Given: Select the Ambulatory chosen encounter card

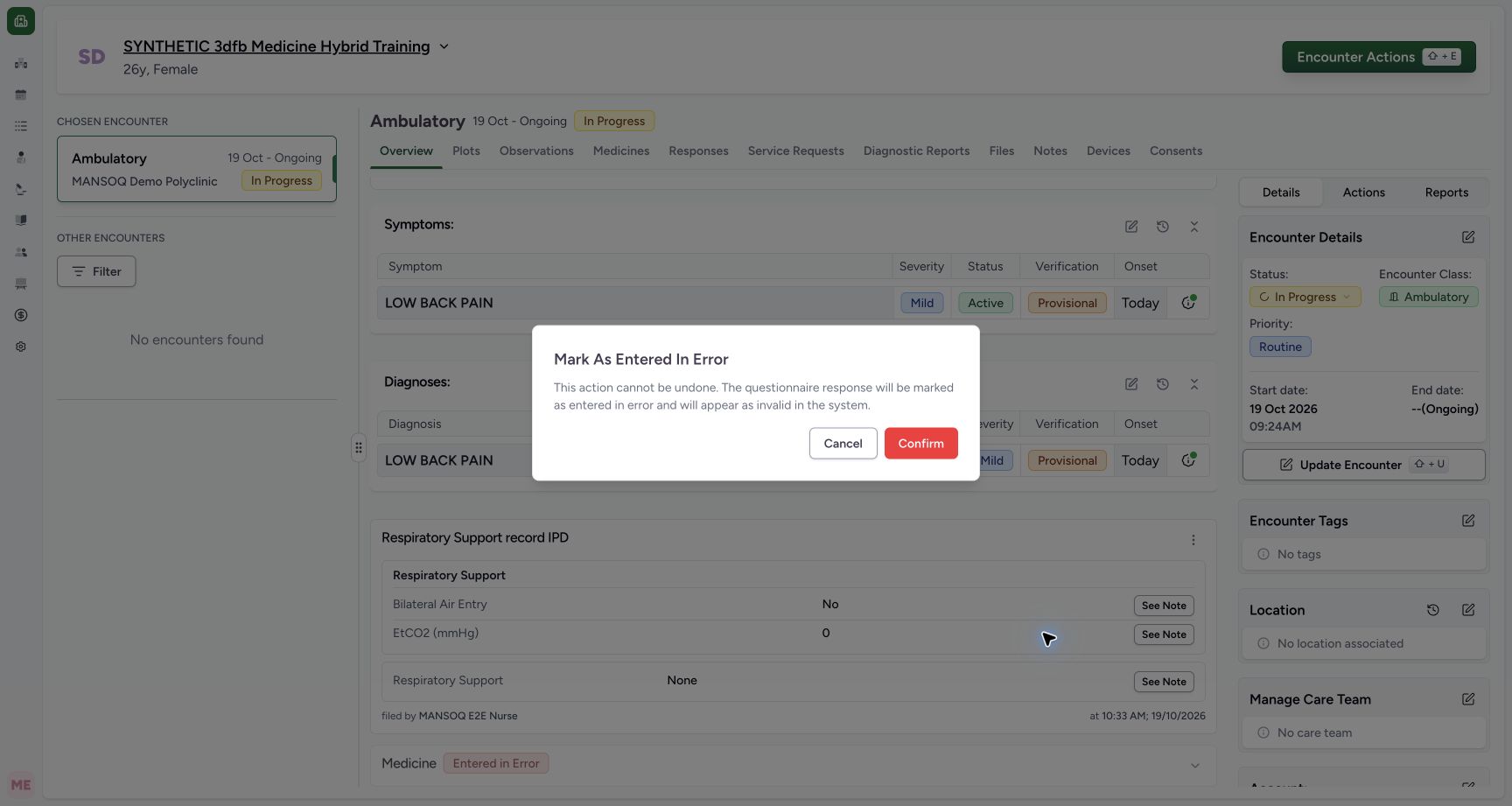Looking at the screenshot, I should pyautogui.click(x=197, y=169).
